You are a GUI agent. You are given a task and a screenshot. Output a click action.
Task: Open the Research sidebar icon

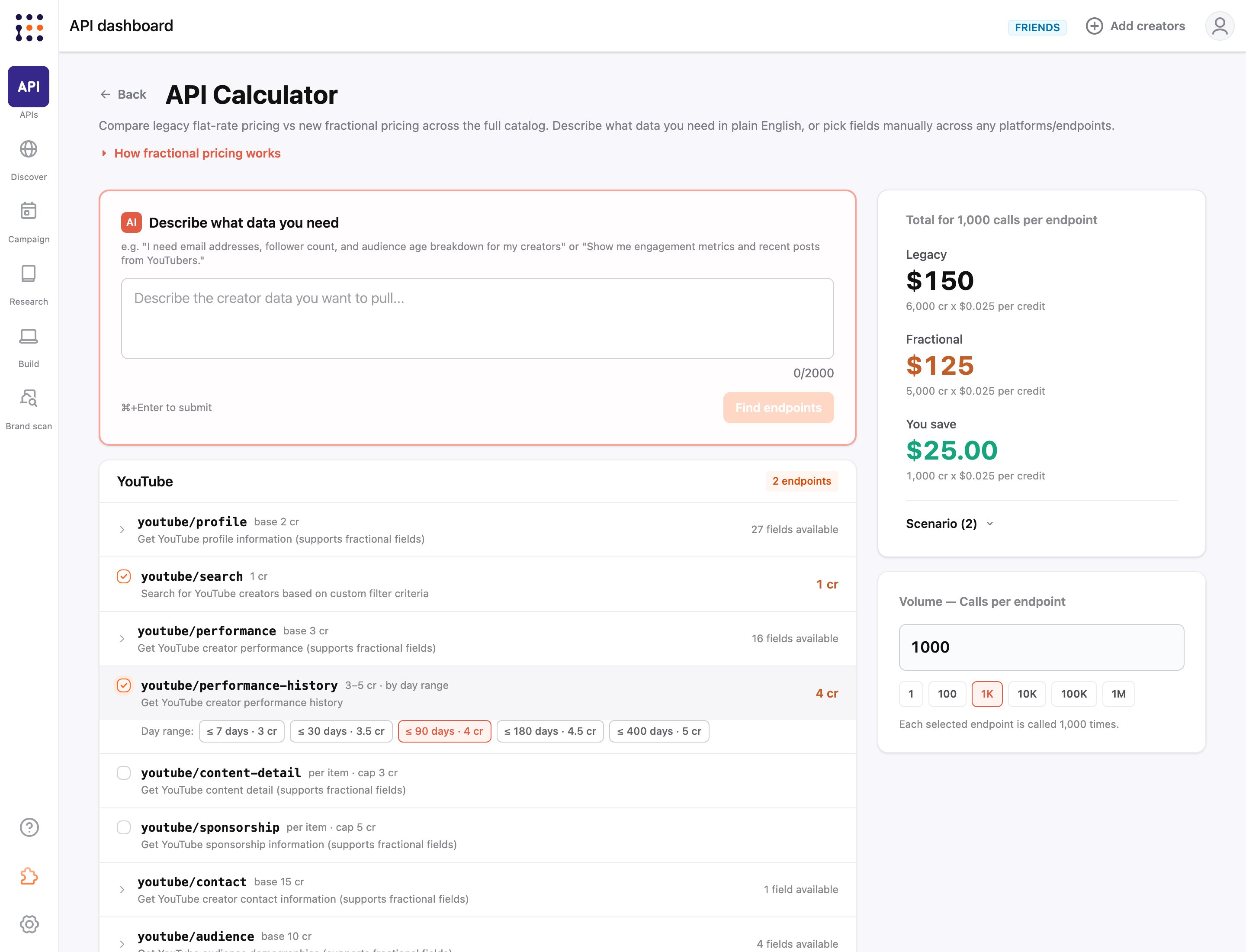coord(28,273)
